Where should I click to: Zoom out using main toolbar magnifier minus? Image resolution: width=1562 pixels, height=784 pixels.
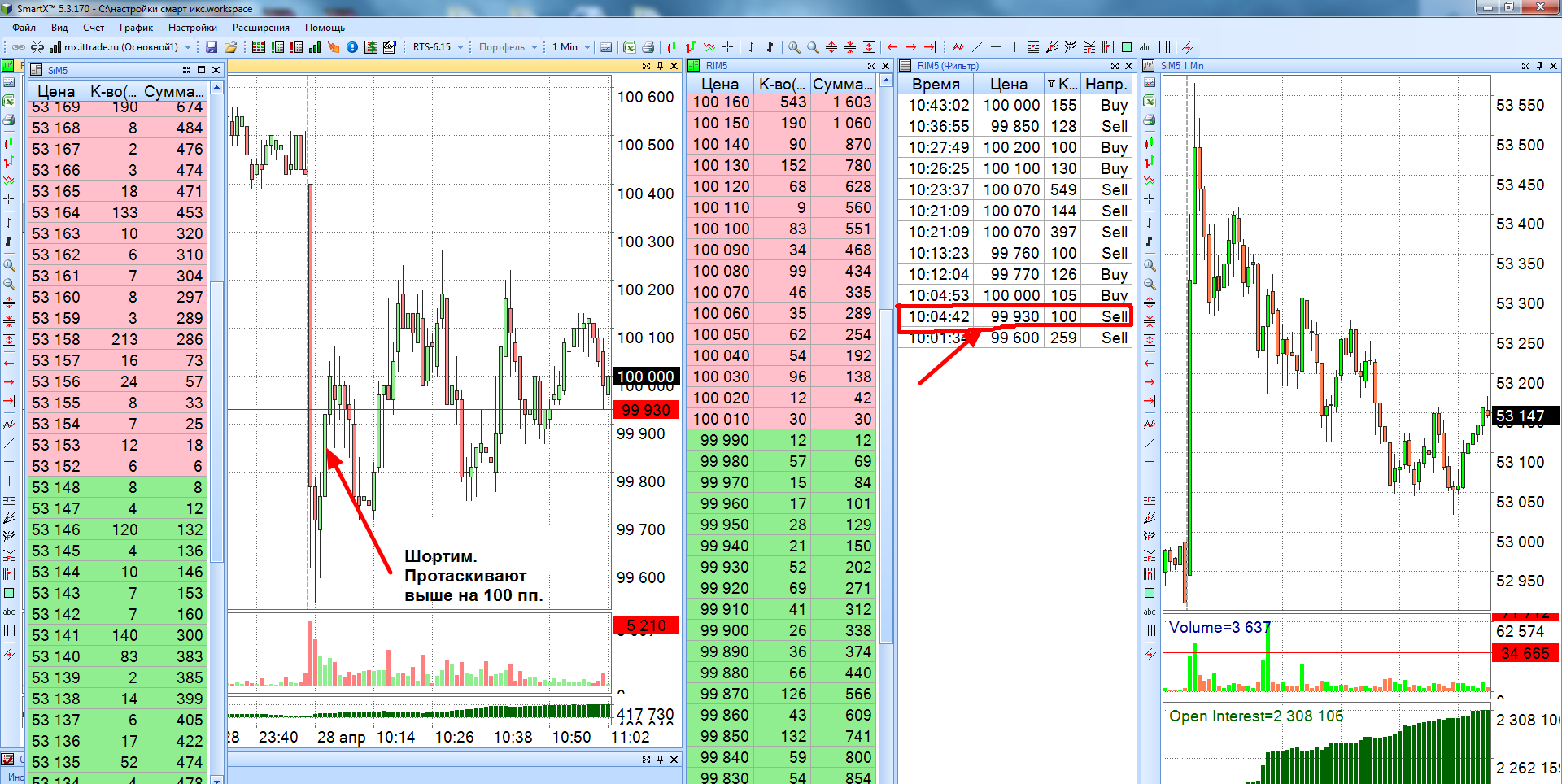click(x=813, y=47)
